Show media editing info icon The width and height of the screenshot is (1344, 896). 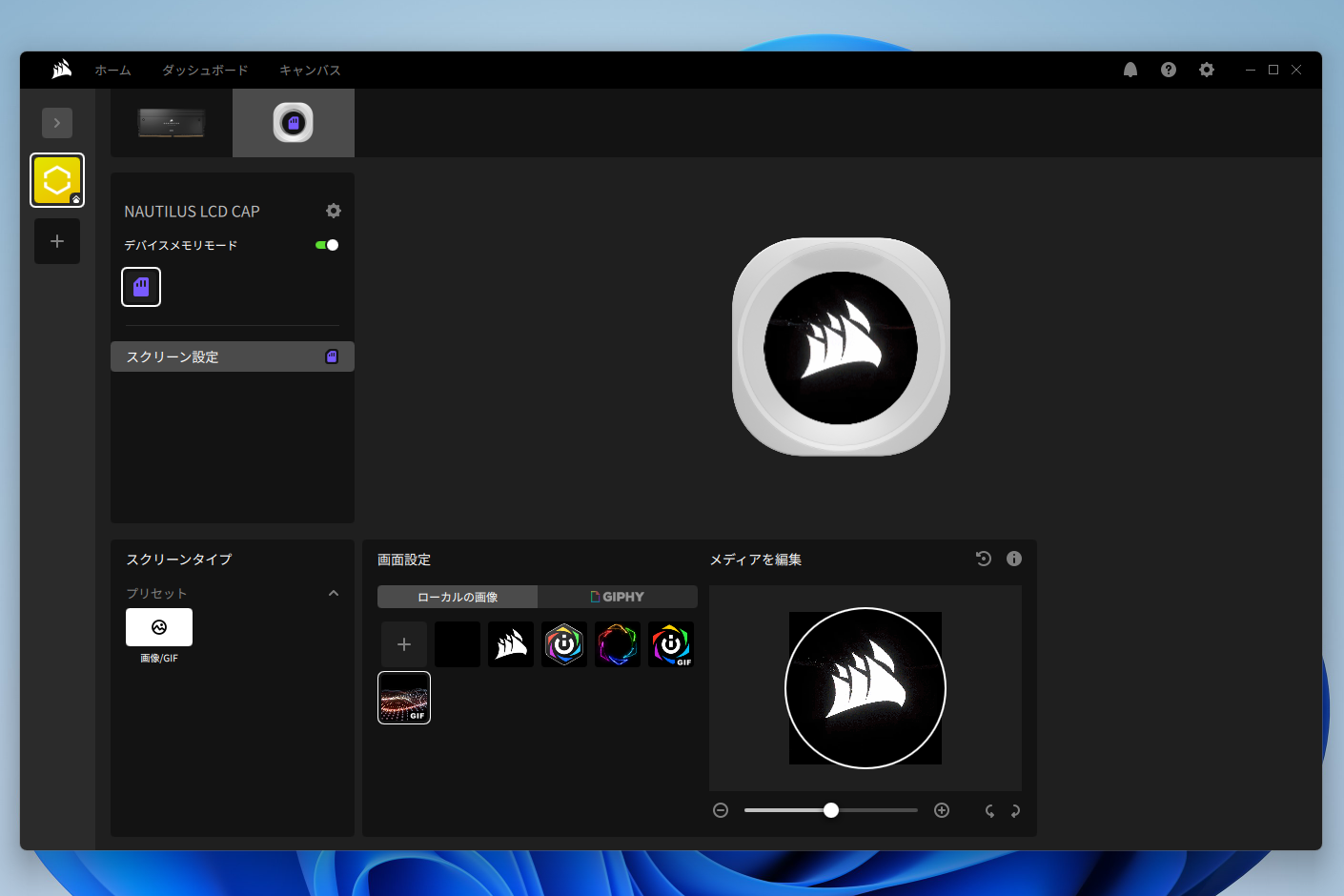coord(1014,559)
